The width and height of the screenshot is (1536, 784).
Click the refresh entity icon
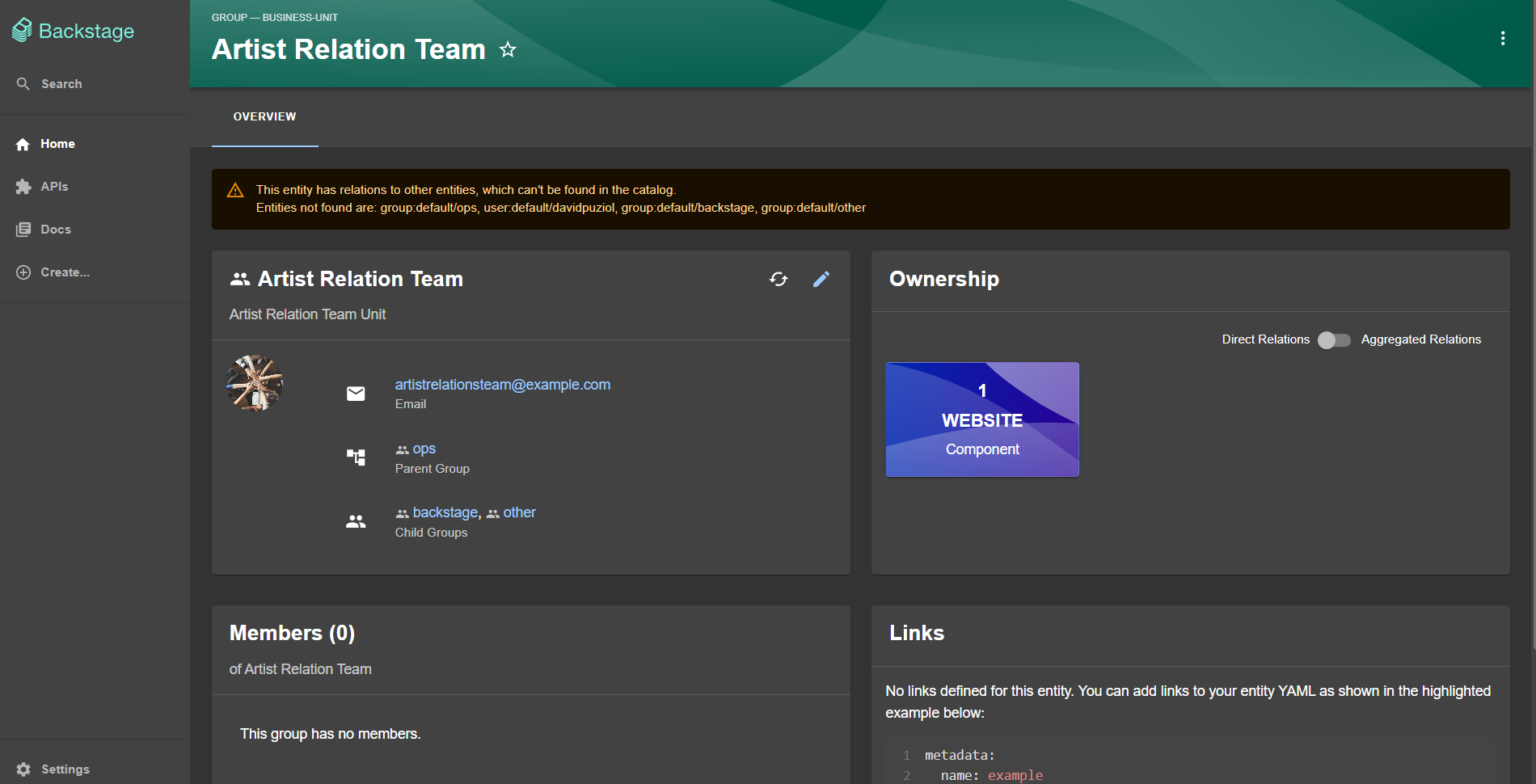coord(779,279)
